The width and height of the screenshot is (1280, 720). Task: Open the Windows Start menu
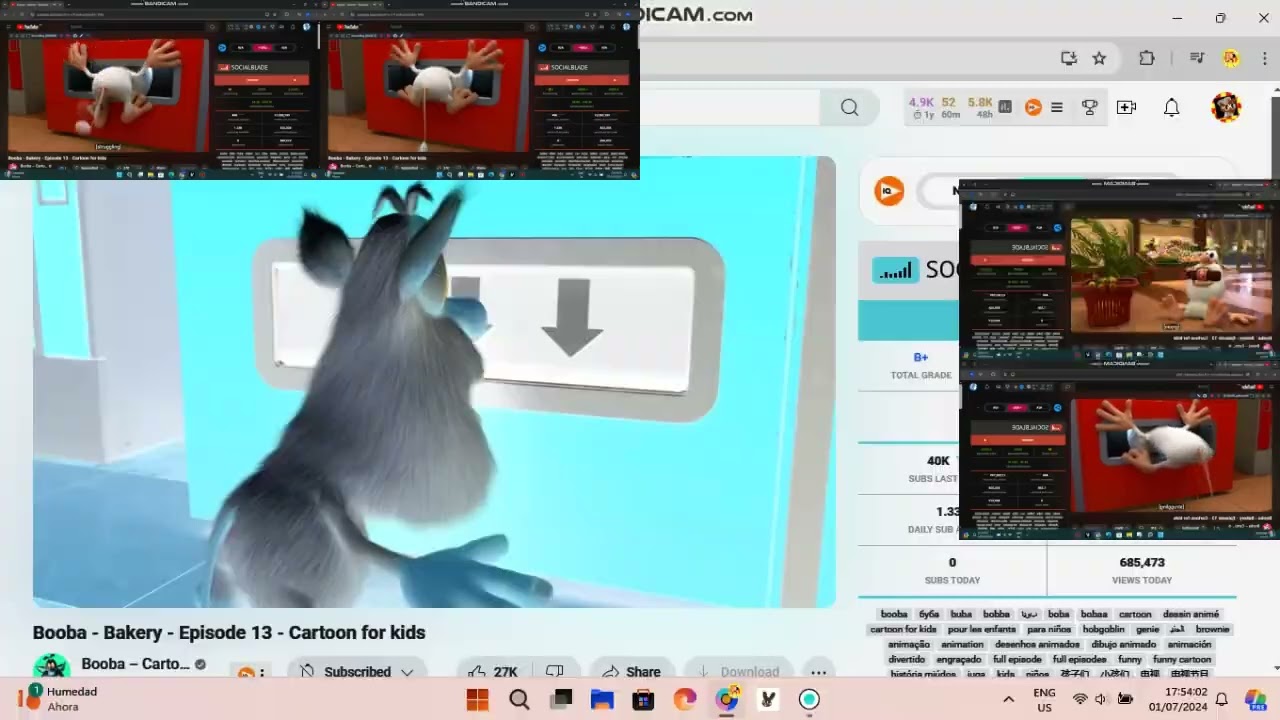click(478, 699)
